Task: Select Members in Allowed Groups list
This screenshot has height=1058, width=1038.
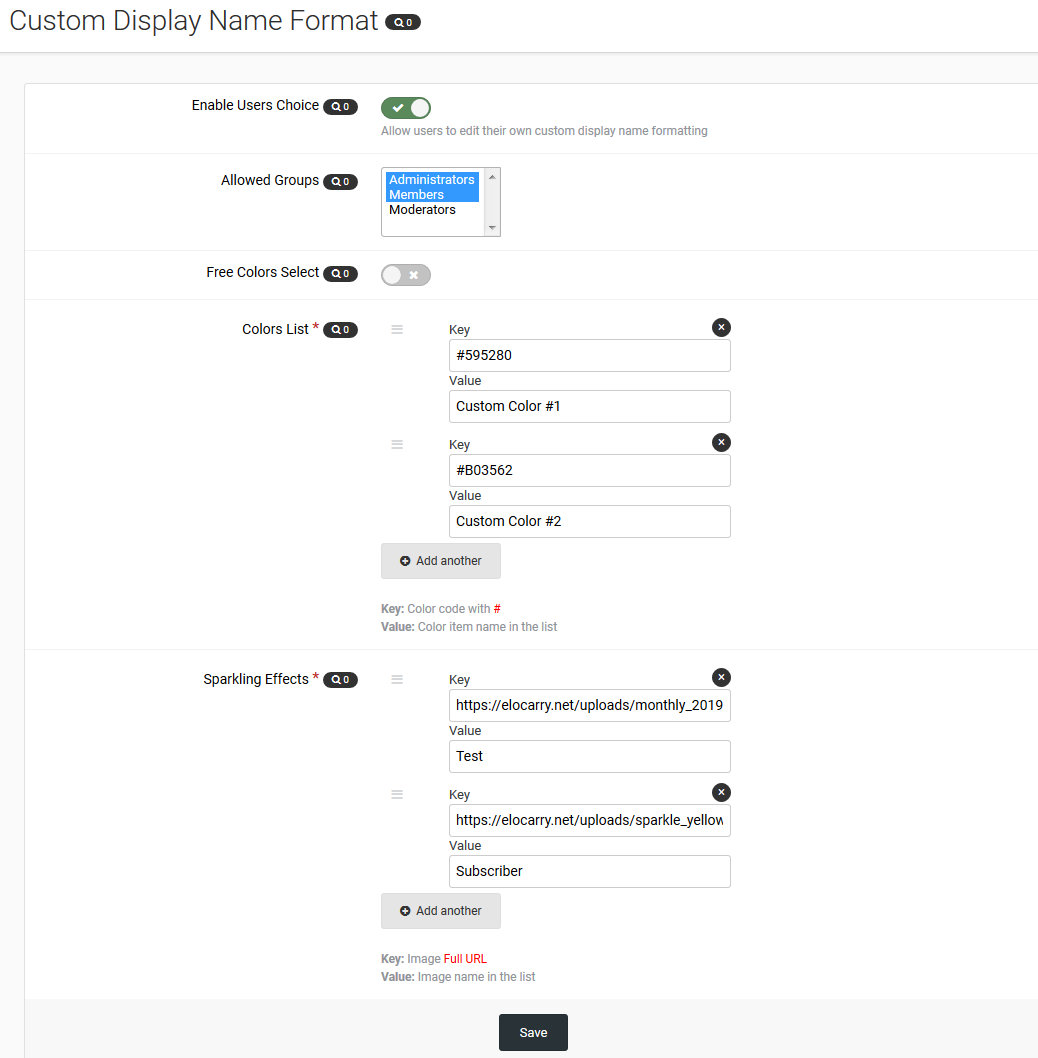Action: tap(432, 194)
